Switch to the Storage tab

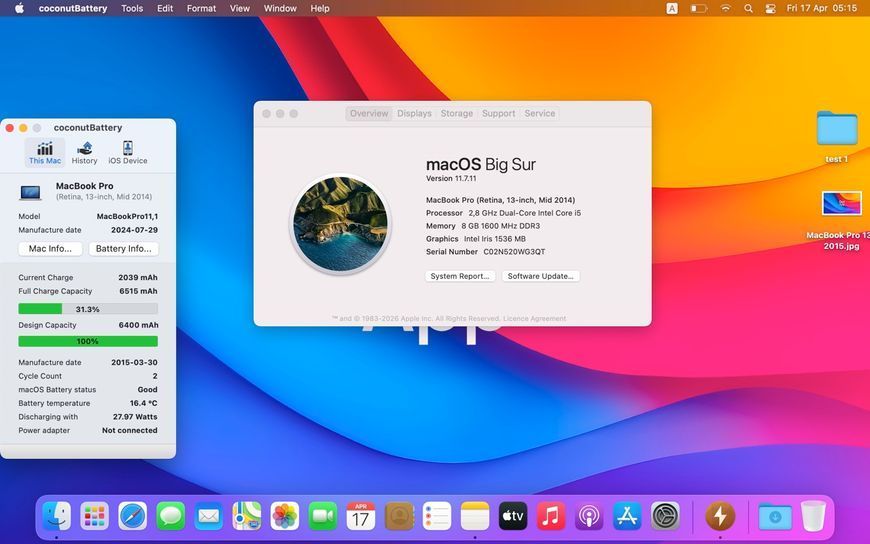click(457, 113)
